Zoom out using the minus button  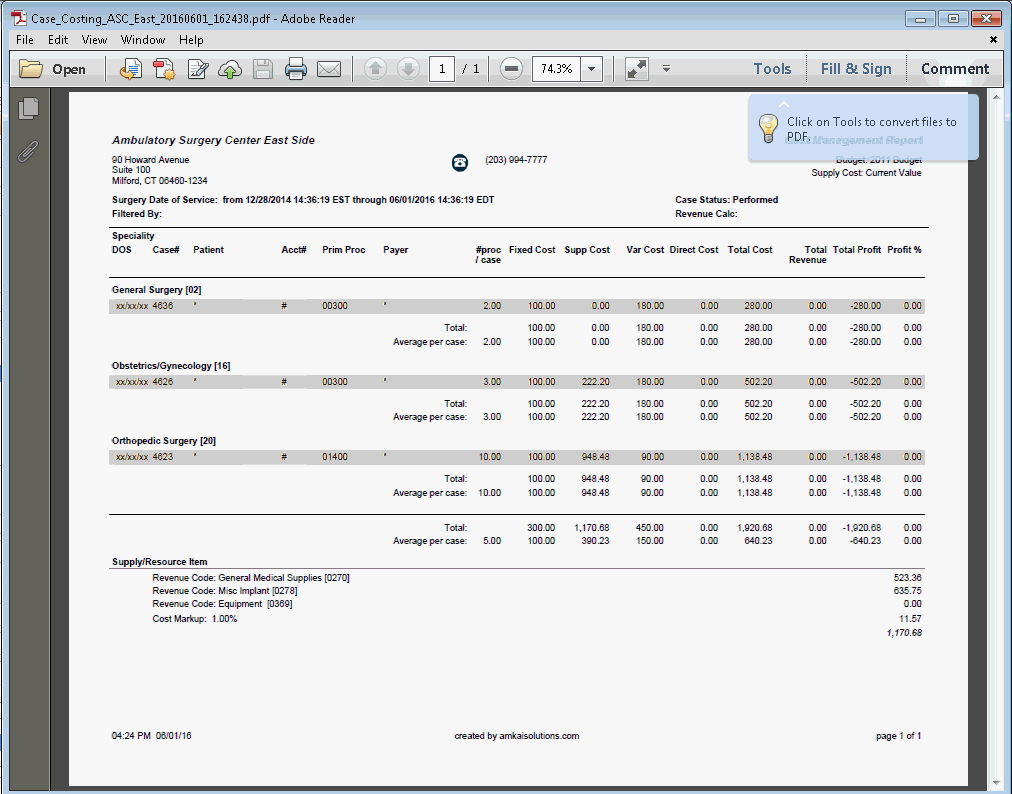[x=511, y=68]
